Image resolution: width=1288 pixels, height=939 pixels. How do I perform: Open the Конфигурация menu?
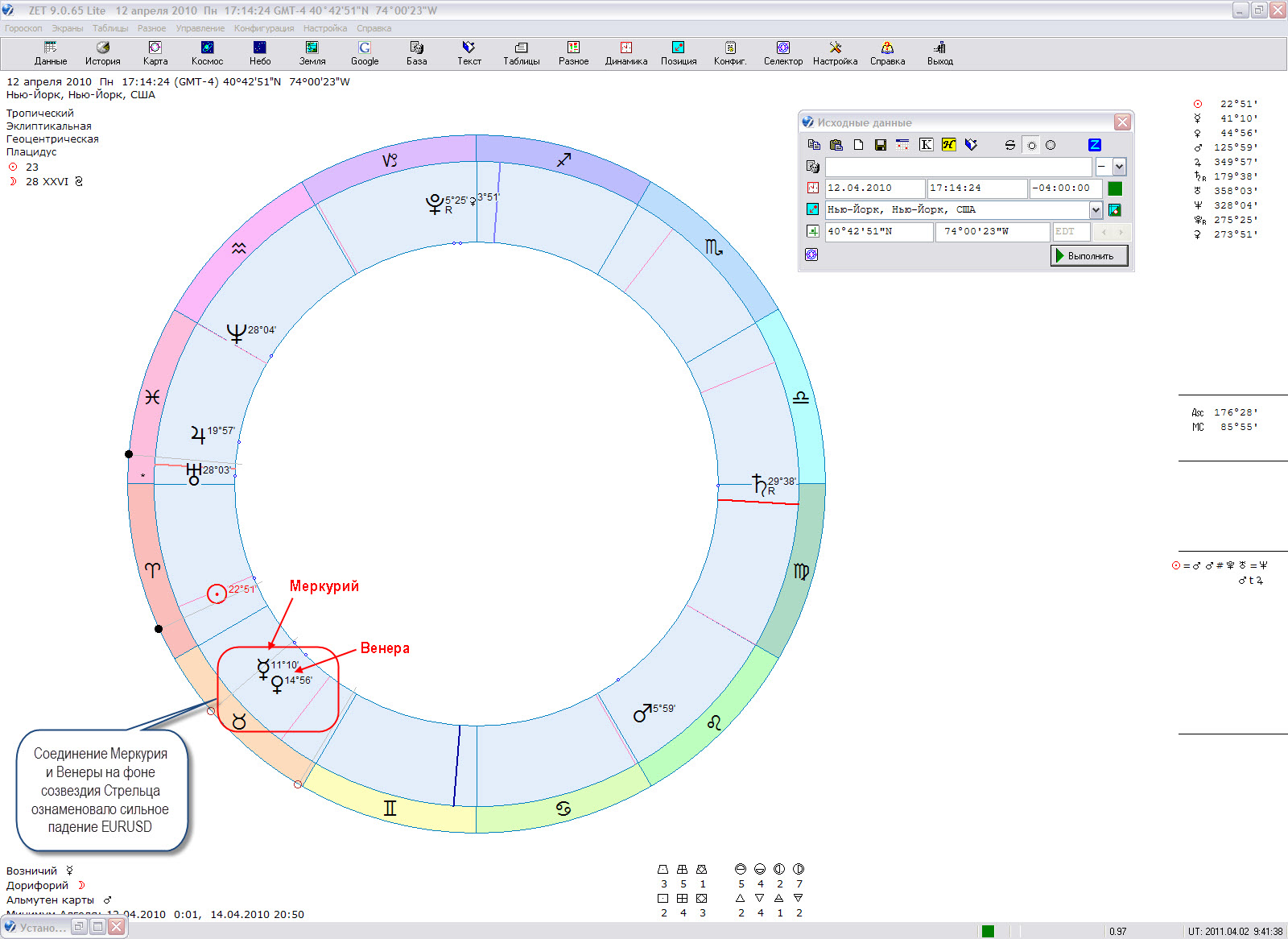[263, 28]
